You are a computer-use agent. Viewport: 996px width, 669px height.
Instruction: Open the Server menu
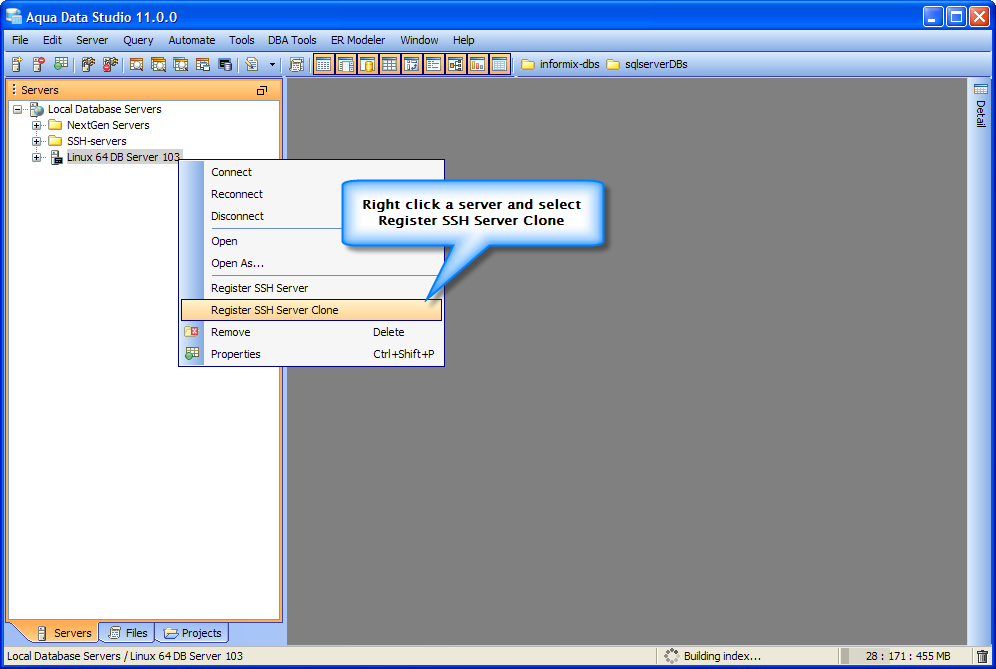pos(92,40)
